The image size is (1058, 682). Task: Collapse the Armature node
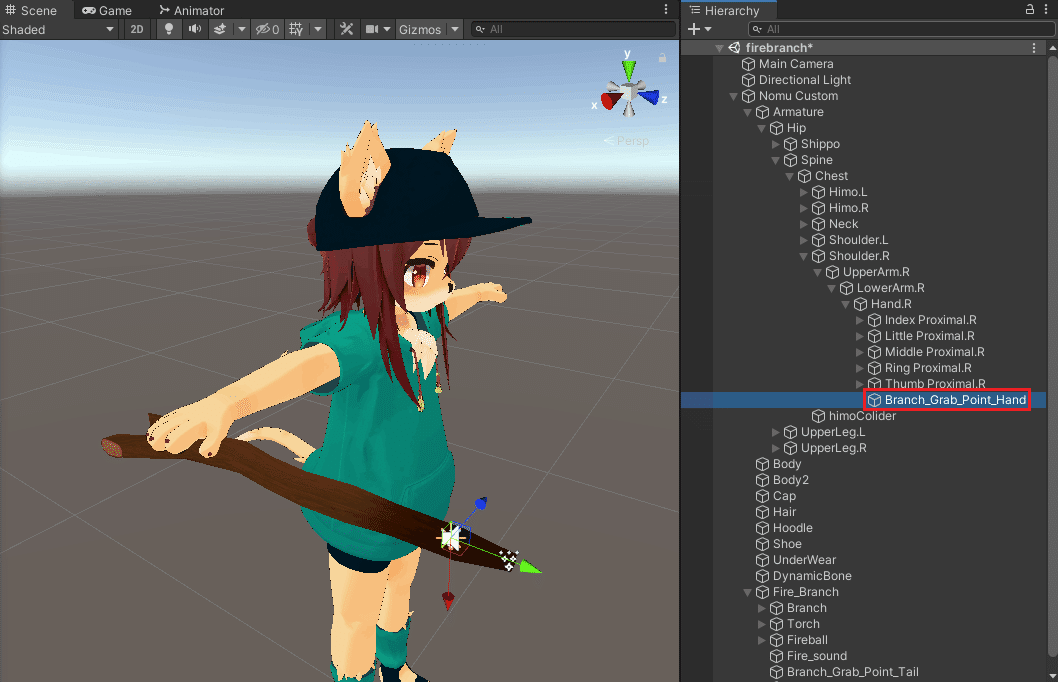click(x=748, y=112)
